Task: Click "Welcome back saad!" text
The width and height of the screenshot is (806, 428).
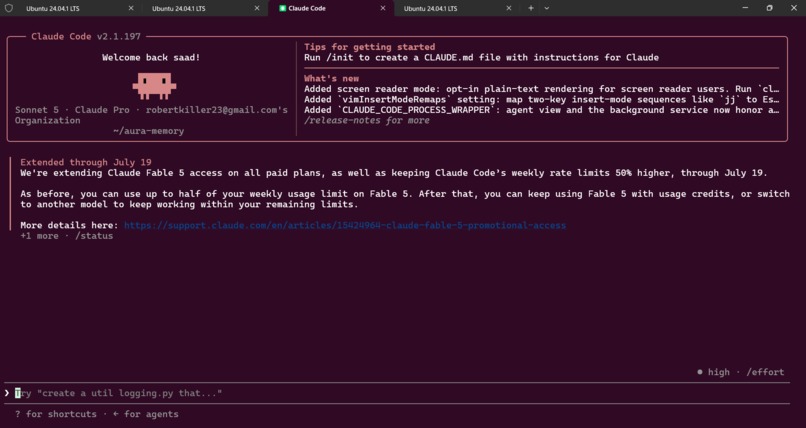Action: point(151,58)
